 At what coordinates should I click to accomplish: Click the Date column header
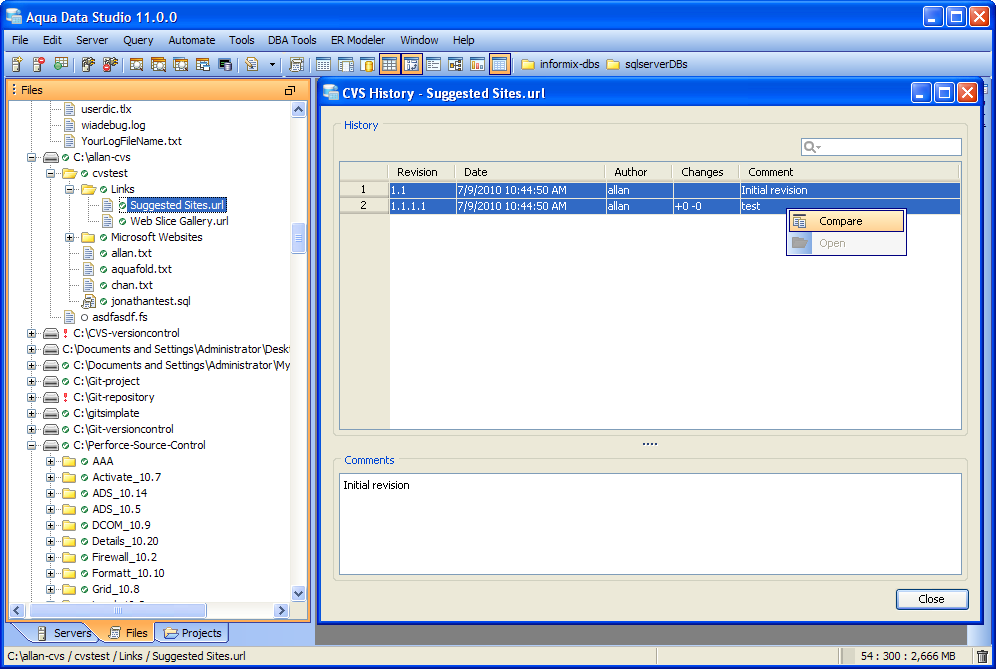point(530,172)
